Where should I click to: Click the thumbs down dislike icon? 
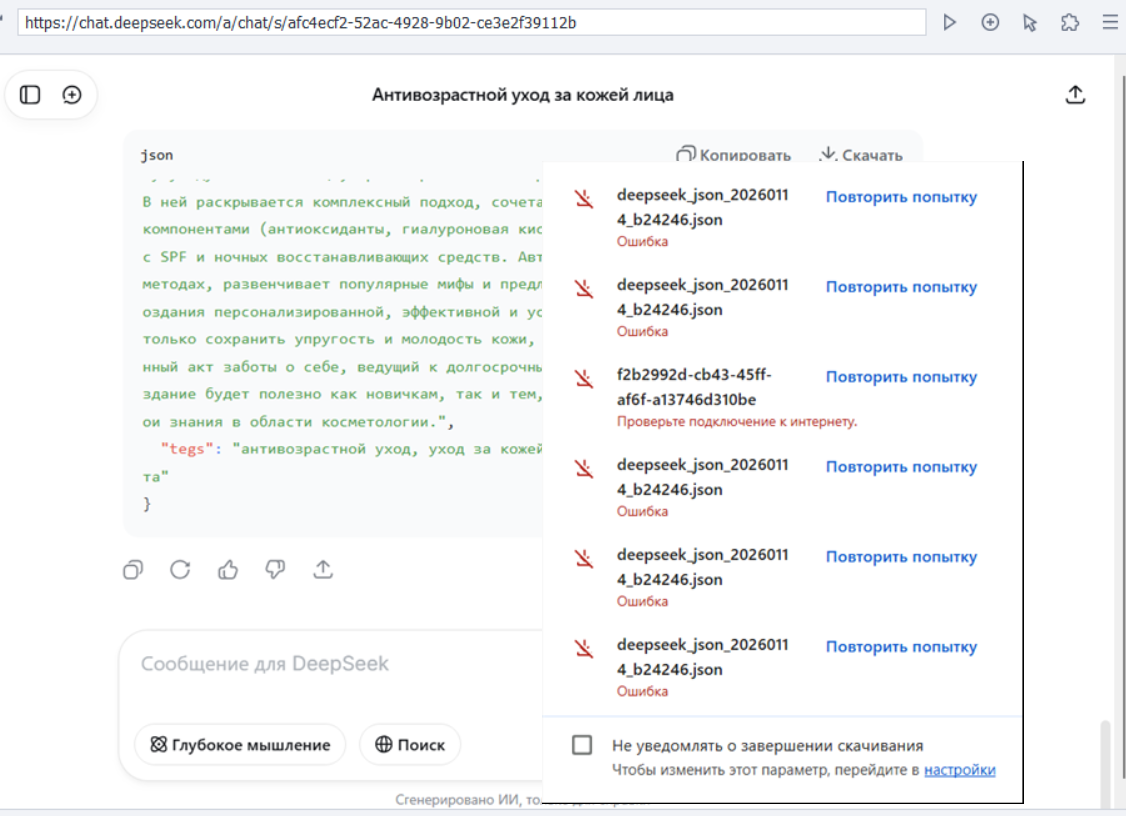pos(275,570)
